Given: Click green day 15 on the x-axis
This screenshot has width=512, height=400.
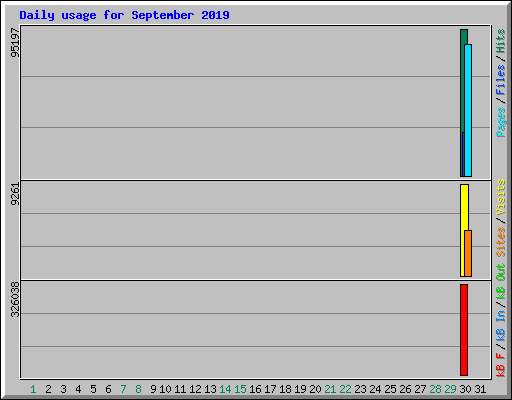Looking at the screenshot, I should tap(240, 389).
